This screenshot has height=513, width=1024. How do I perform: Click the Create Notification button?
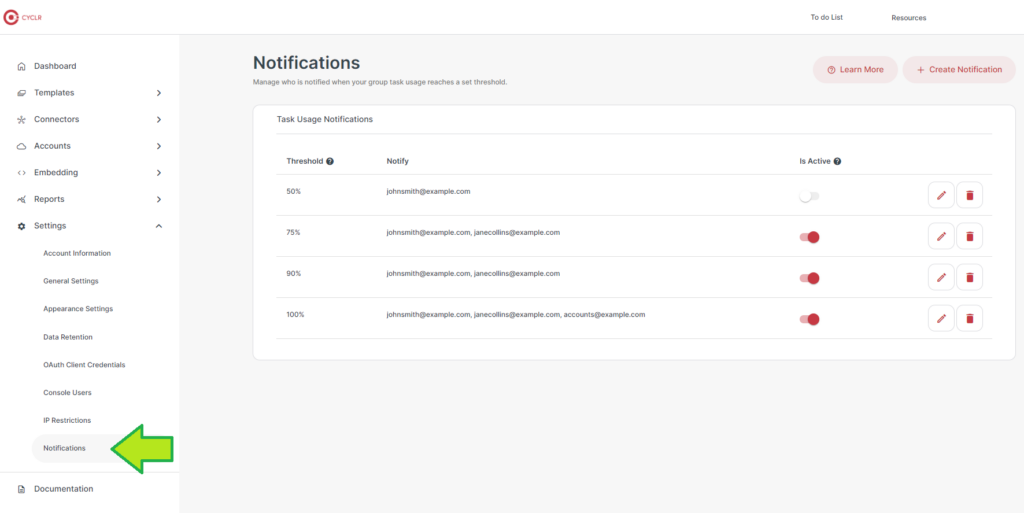[x=959, y=70]
